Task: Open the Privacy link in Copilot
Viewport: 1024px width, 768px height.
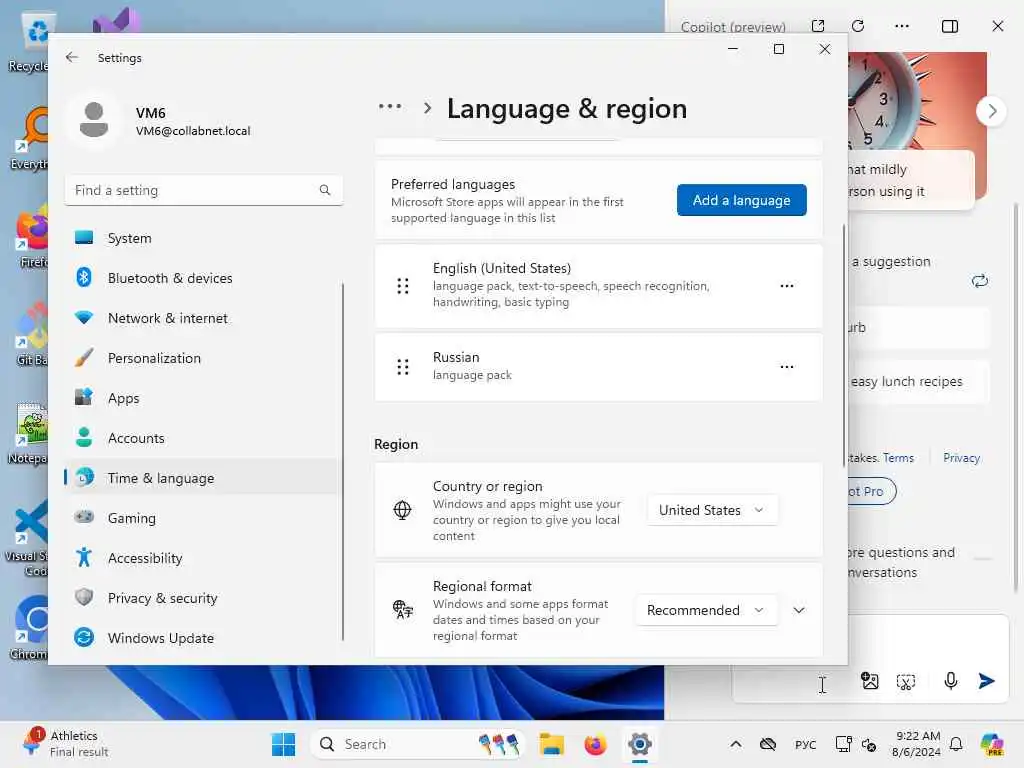Action: tap(961, 458)
